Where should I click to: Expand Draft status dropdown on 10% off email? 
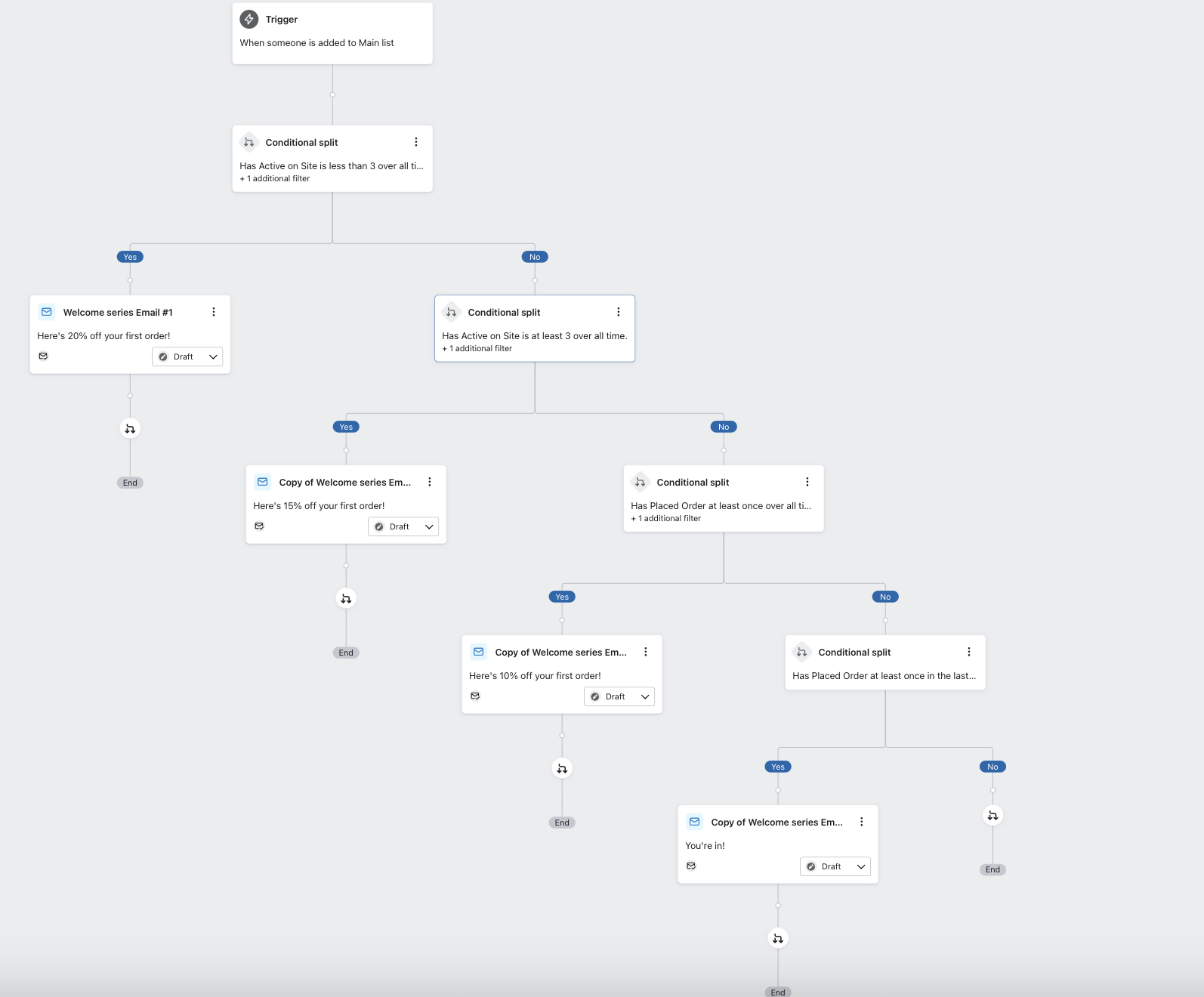coord(619,696)
